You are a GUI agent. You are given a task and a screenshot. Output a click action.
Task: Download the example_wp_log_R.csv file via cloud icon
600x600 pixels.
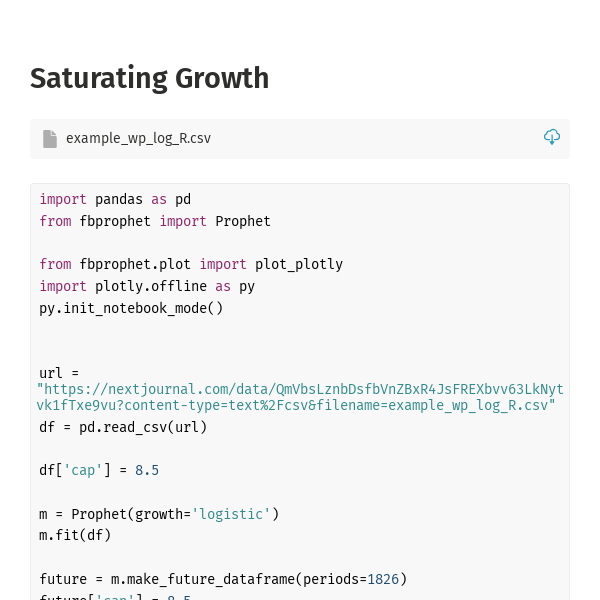pos(552,137)
